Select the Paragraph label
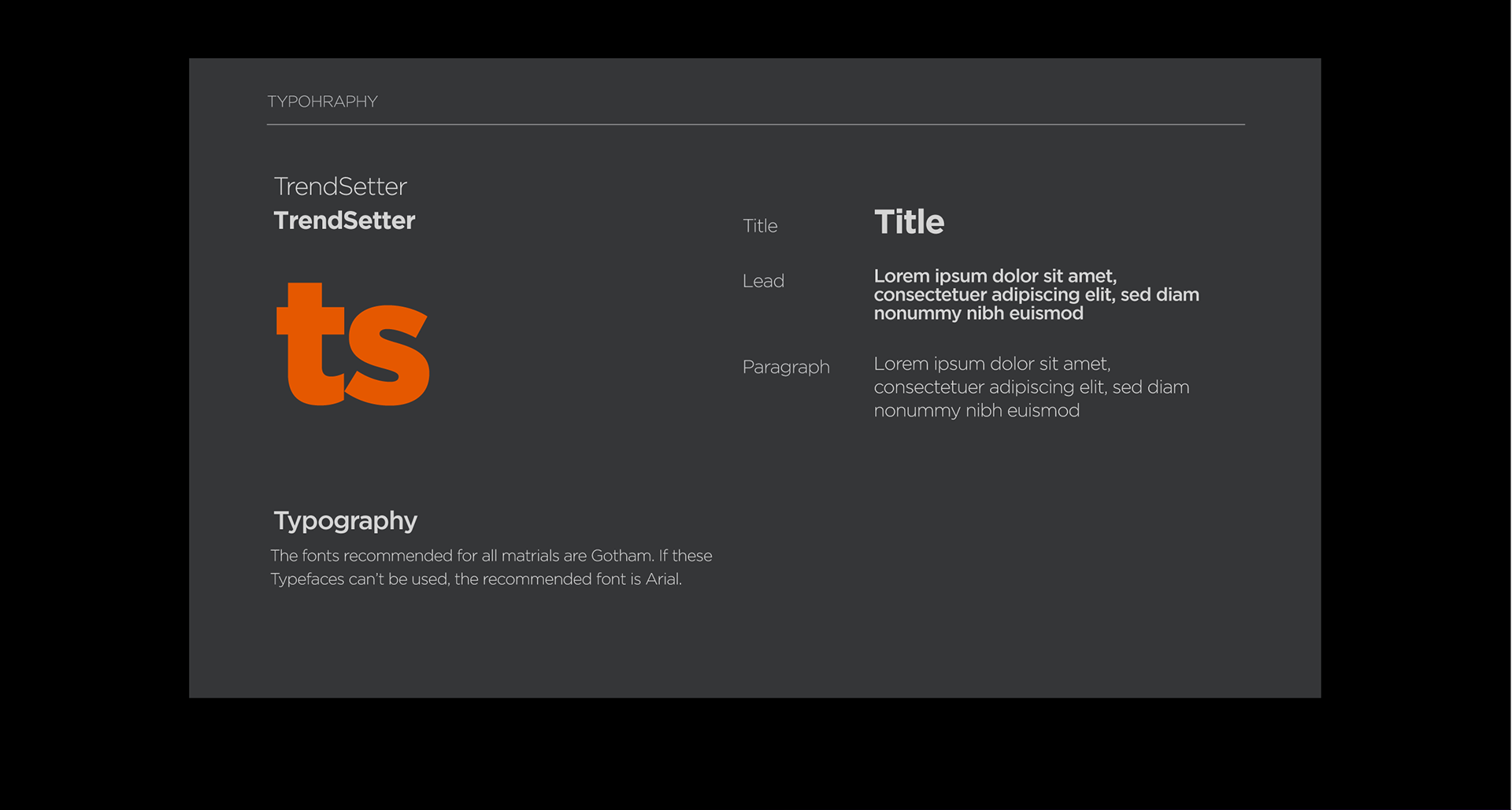The width and height of the screenshot is (1512, 810). [x=786, y=367]
